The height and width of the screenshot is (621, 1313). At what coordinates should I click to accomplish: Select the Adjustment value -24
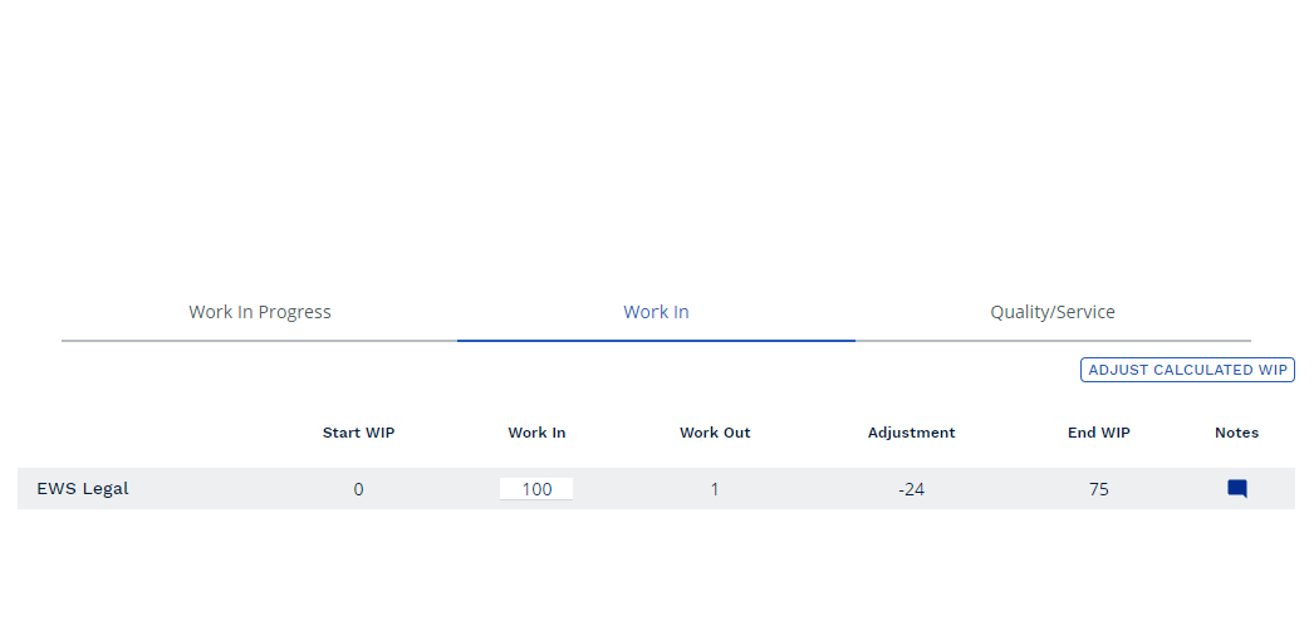click(x=911, y=490)
